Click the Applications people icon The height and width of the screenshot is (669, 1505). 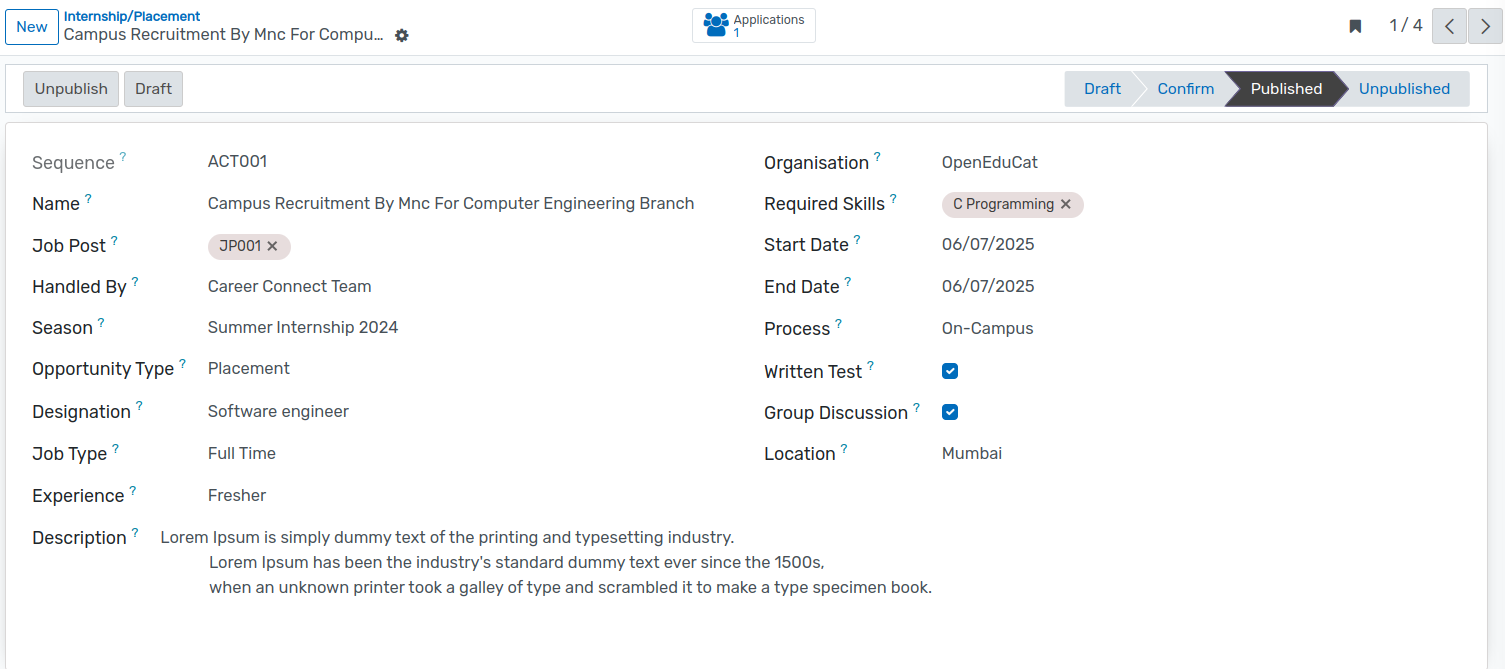pyautogui.click(x=716, y=25)
